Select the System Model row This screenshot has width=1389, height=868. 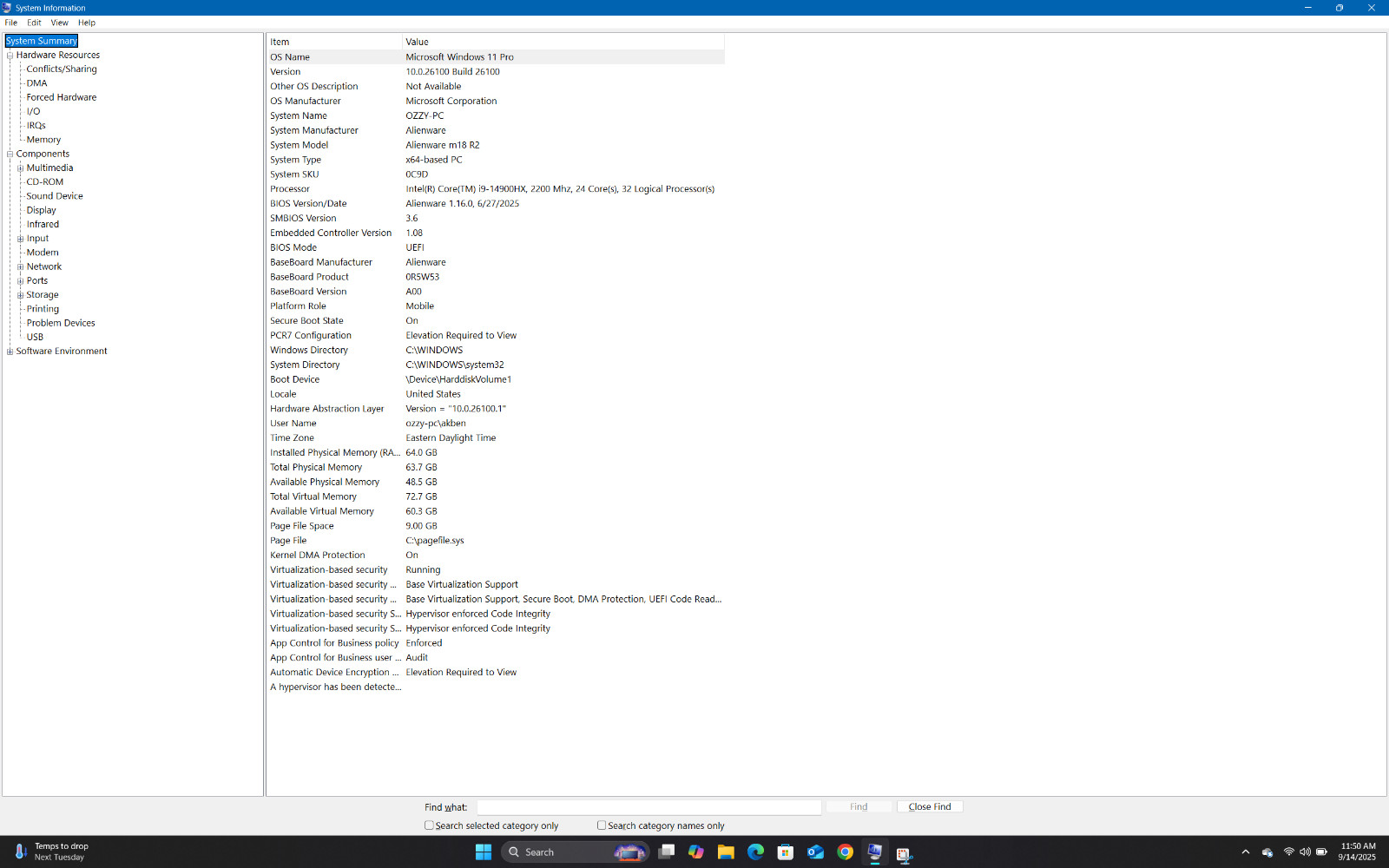(x=496, y=145)
